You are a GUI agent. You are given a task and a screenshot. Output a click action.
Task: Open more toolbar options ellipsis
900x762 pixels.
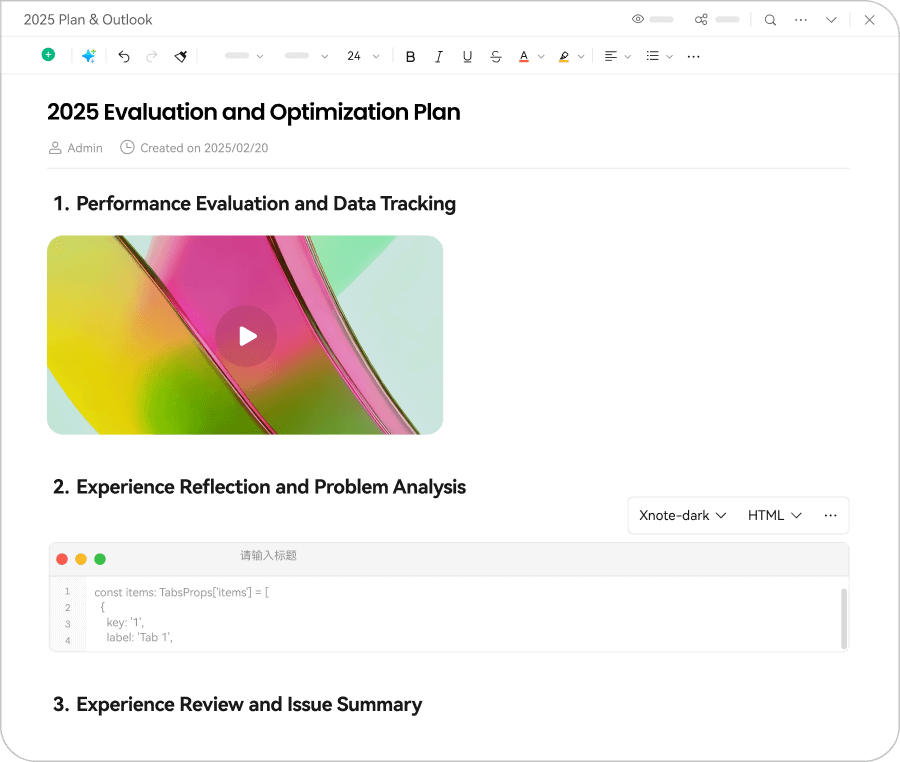click(693, 57)
